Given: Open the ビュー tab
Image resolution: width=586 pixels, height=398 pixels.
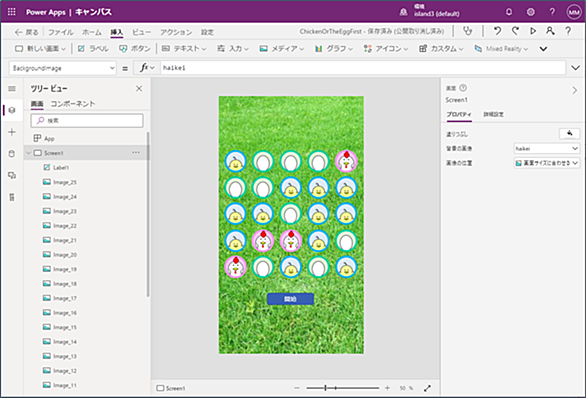Looking at the screenshot, I should 142,32.
